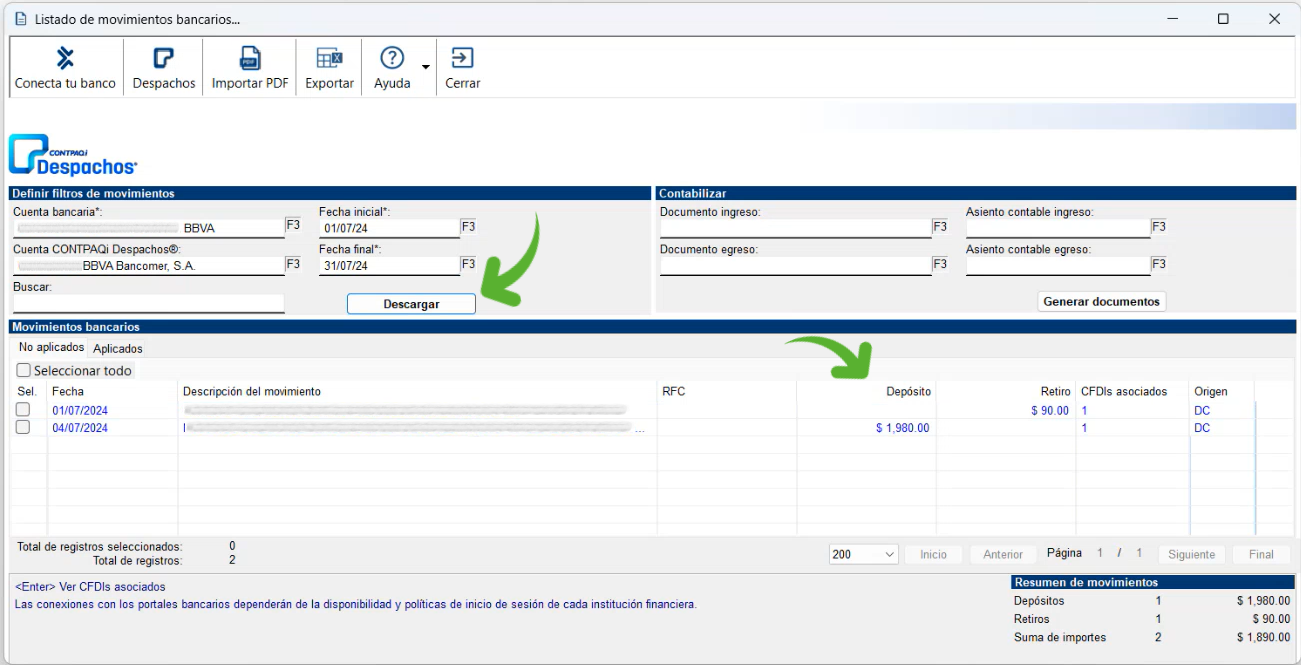The image size is (1301, 665).
Task: Click the Cerrar exit icon
Action: pos(462,59)
